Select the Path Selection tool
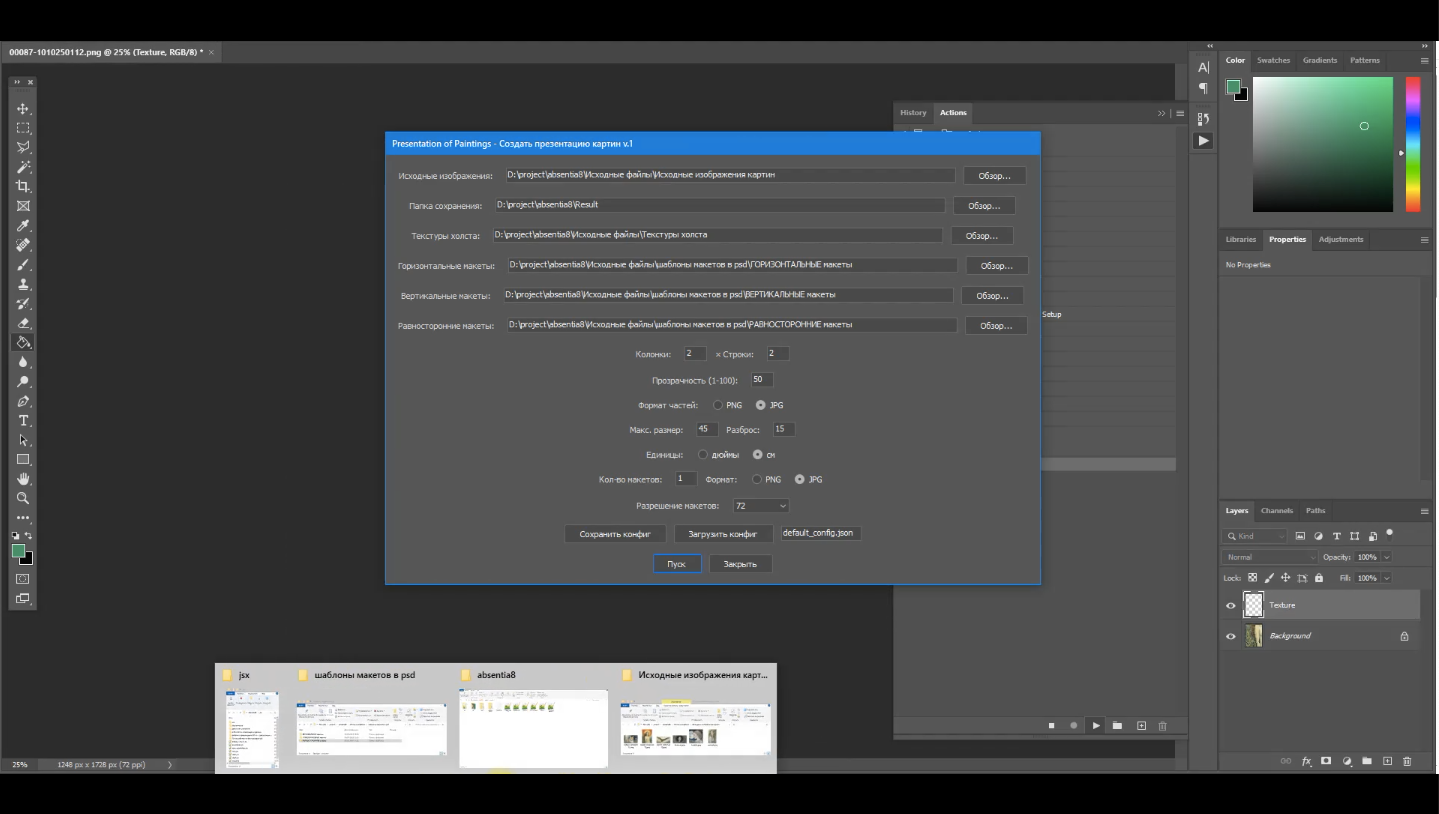 point(23,440)
